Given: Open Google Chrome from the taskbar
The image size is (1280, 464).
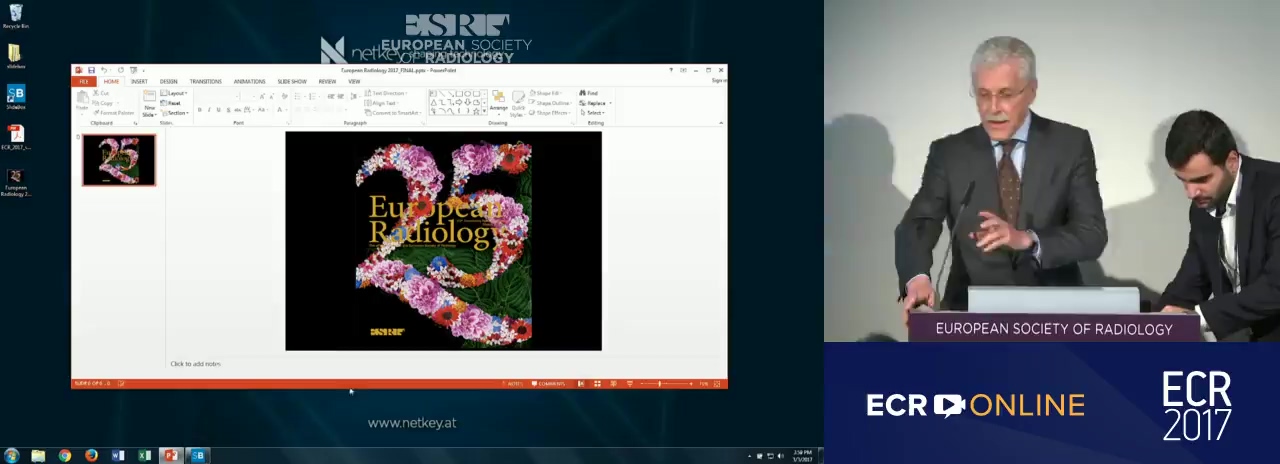Looking at the screenshot, I should tap(64, 456).
